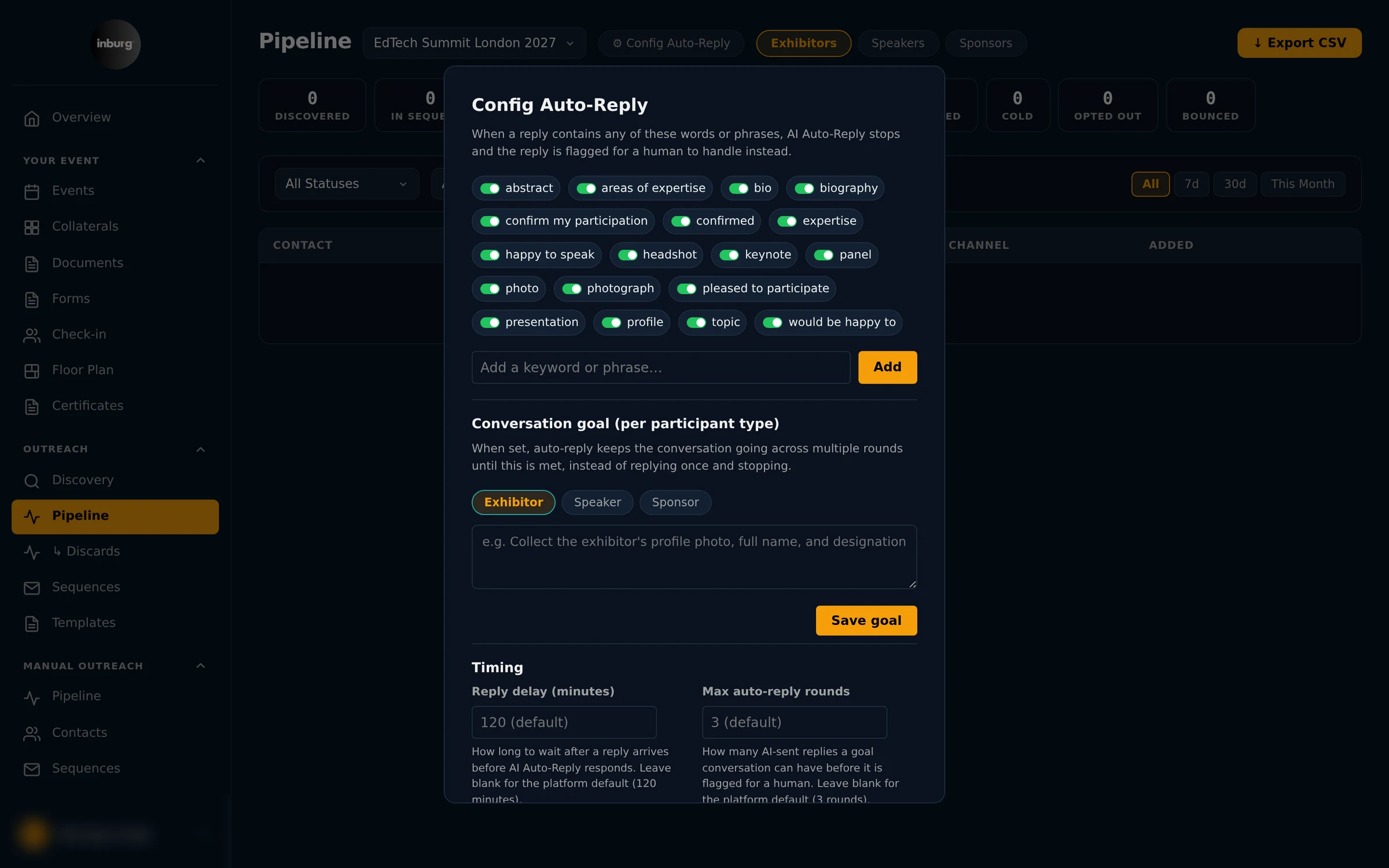This screenshot has height=868, width=1389.
Task: Click the Discards pulse icon
Action: coord(32,553)
